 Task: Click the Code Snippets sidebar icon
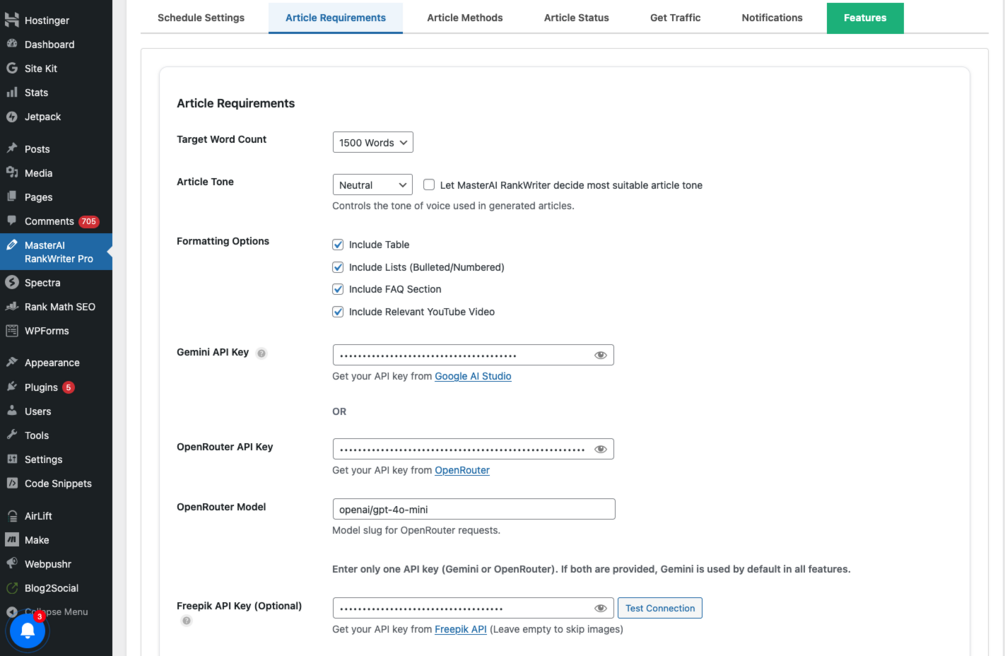click(12, 484)
